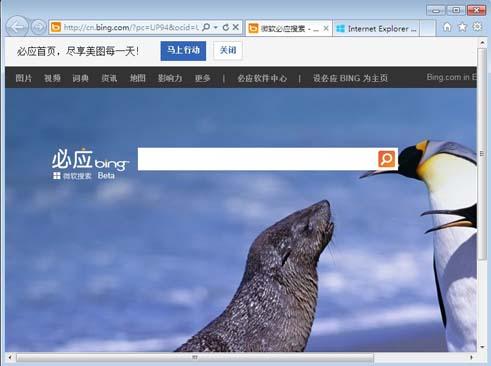Screen dimensions: 491x366
Task: Open a new blank tab
Action: coord(427,28)
